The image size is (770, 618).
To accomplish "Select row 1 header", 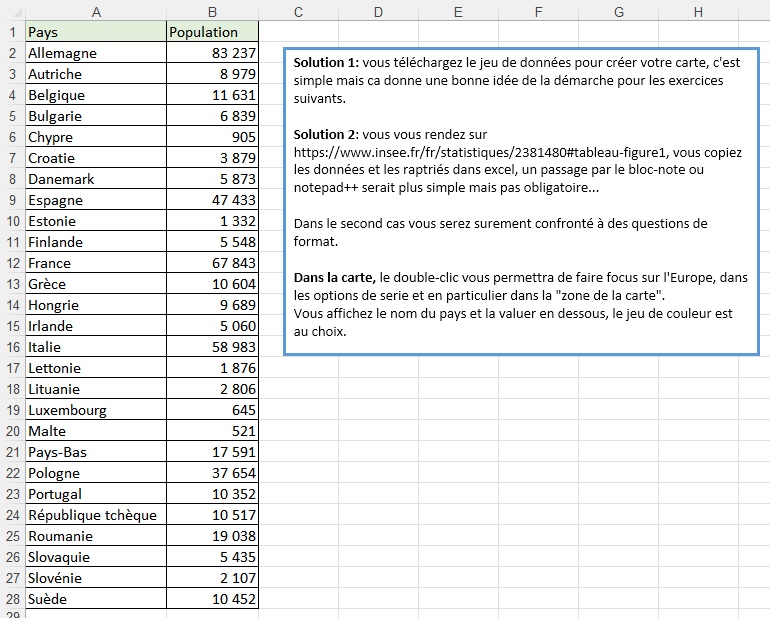I will (12, 32).
